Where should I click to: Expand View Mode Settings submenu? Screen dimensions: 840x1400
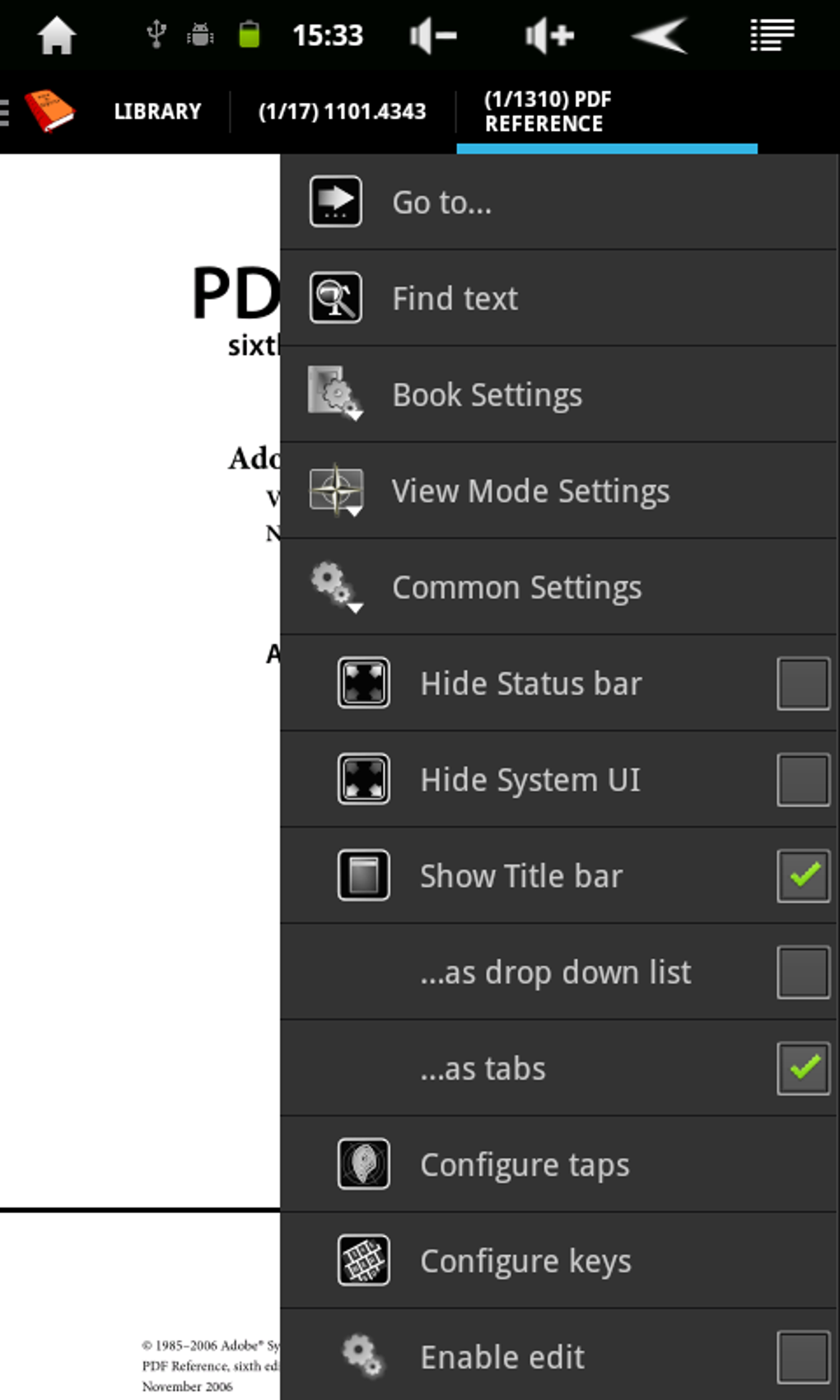(x=530, y=491)
